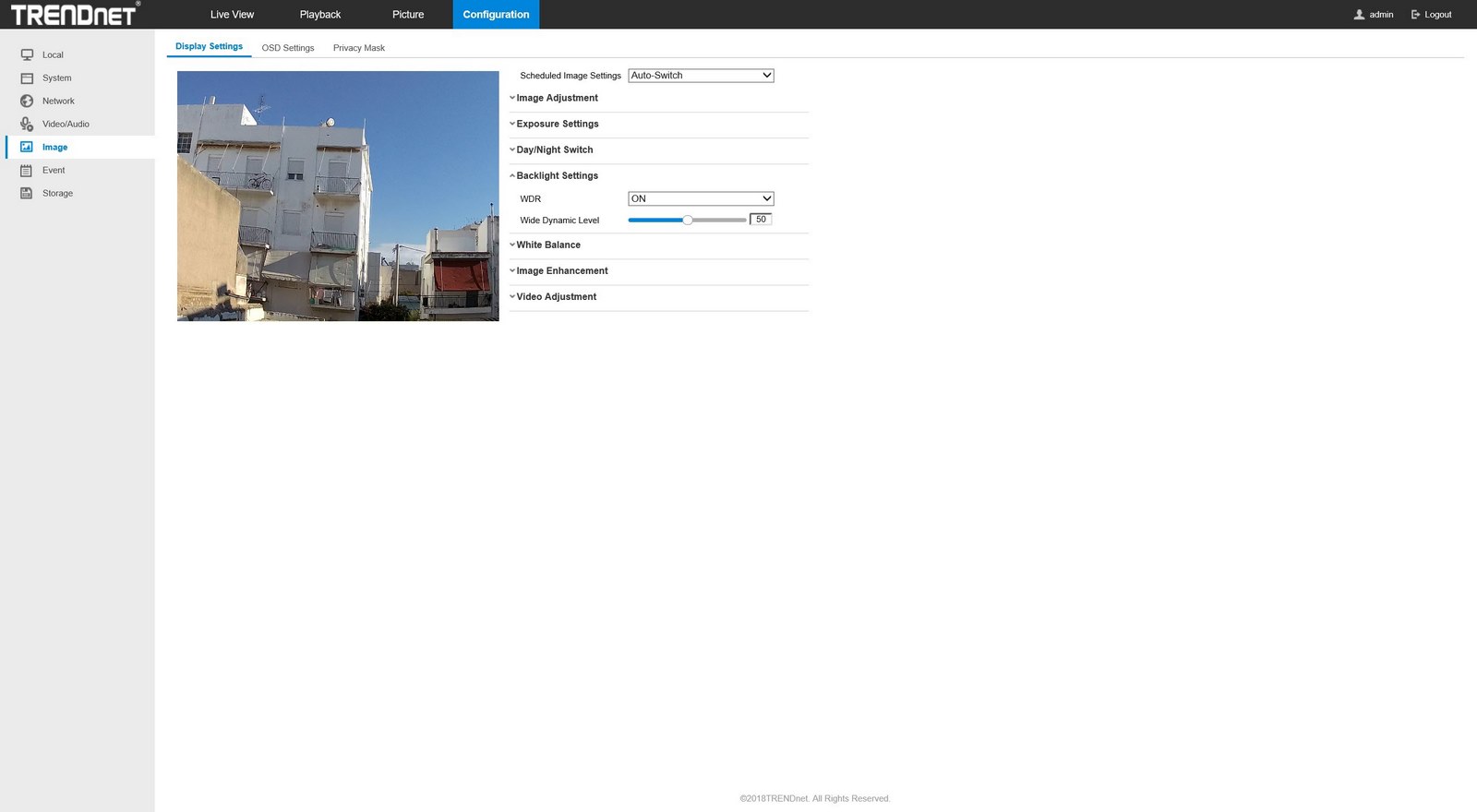Click the Local monitor icon in sidebar

[27, 55]
